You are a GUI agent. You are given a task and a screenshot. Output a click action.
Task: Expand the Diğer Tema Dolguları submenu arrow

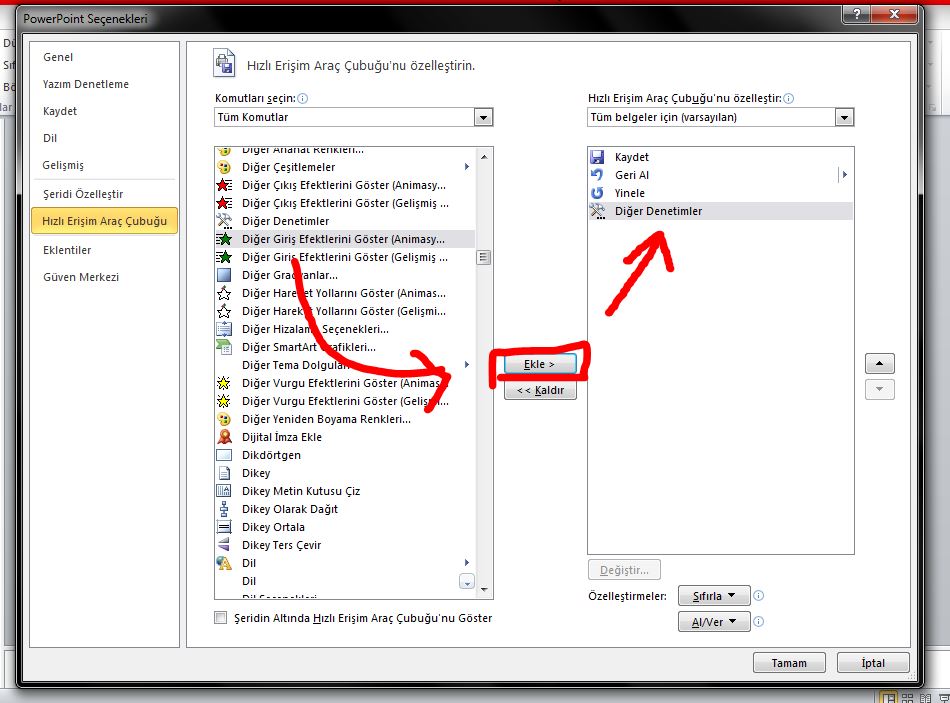[467, 364]
